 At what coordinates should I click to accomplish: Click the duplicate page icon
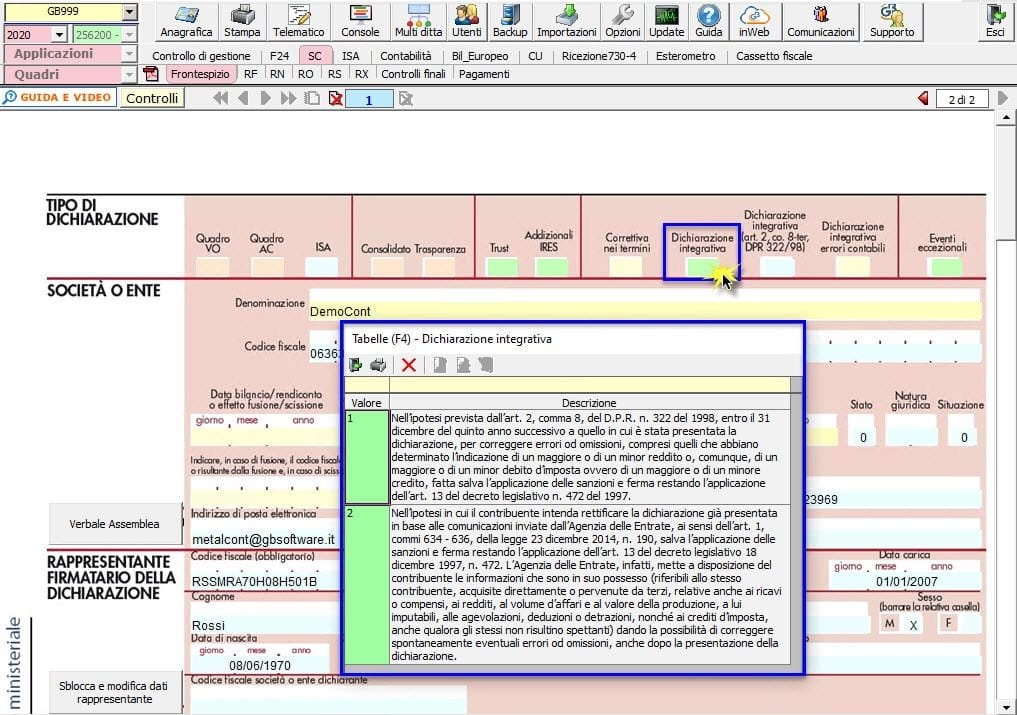tap(312, 99)
